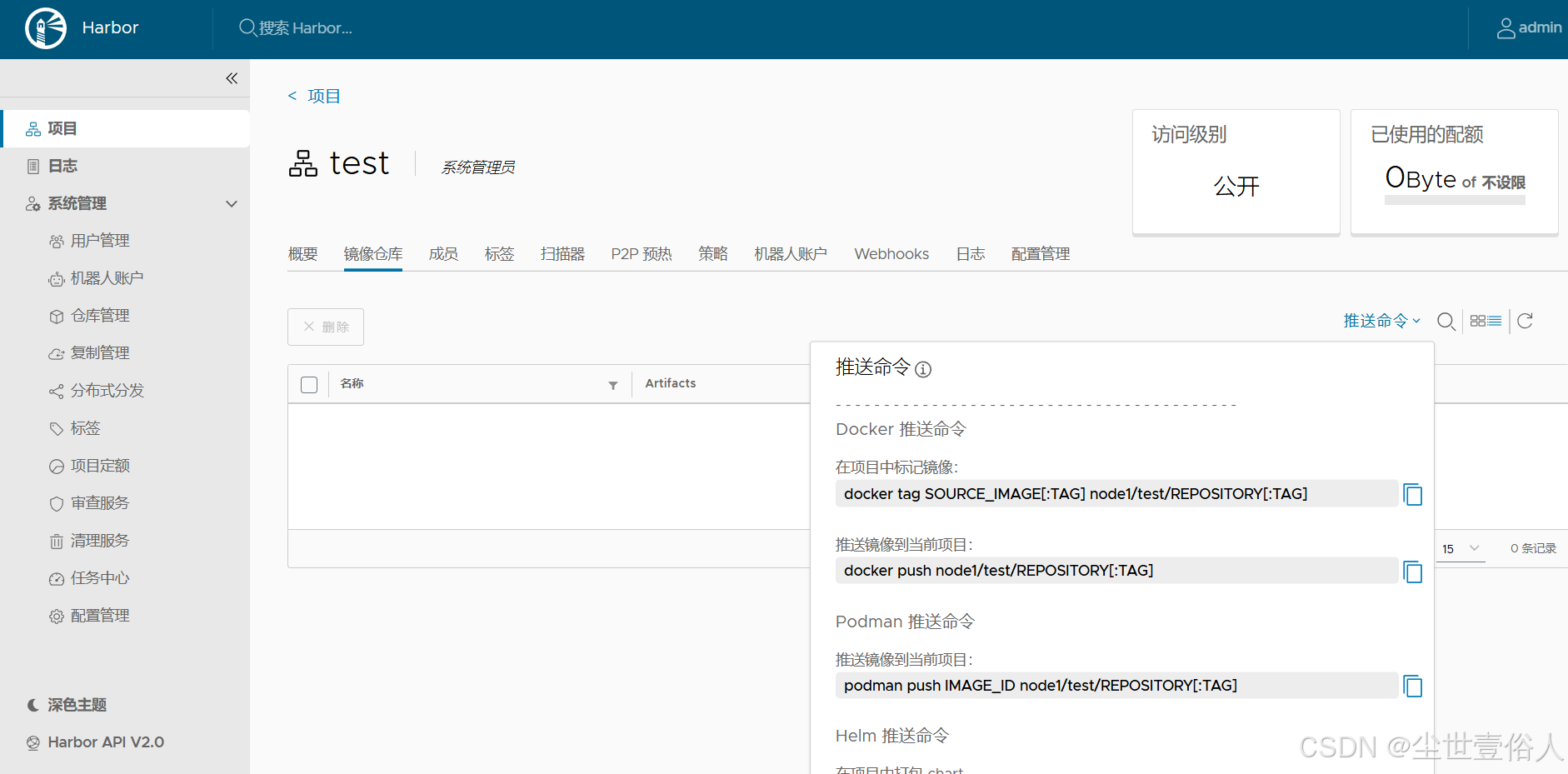Open the Configuration (配置管理) project tab

(x=1041, y=254)
